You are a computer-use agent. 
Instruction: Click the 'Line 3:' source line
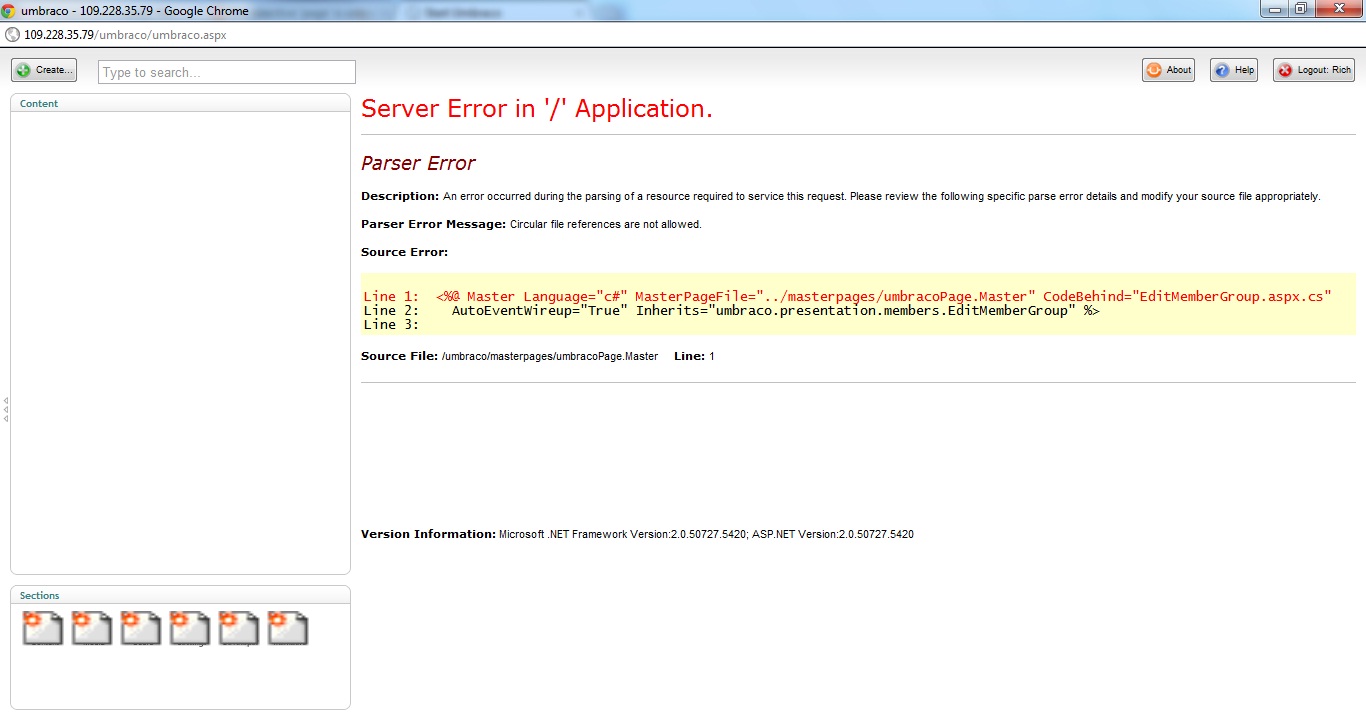pyautogui.click(x=391, y=324)
